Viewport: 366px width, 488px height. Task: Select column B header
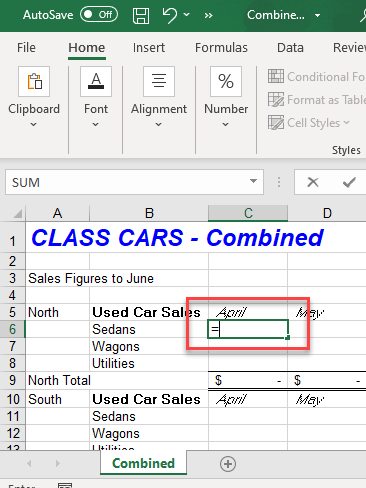[149, 213]
